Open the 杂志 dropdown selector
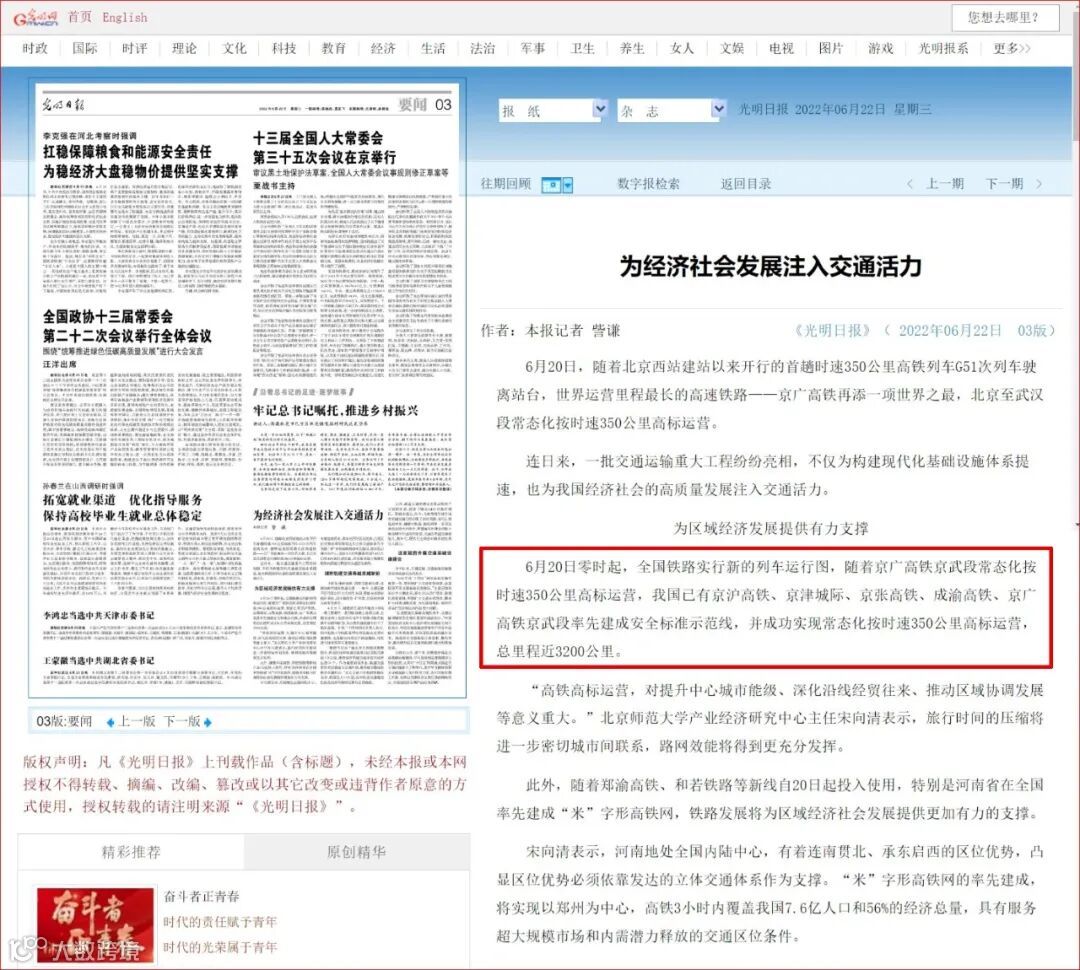This screenshot has height=970, width=1080. 672,110
